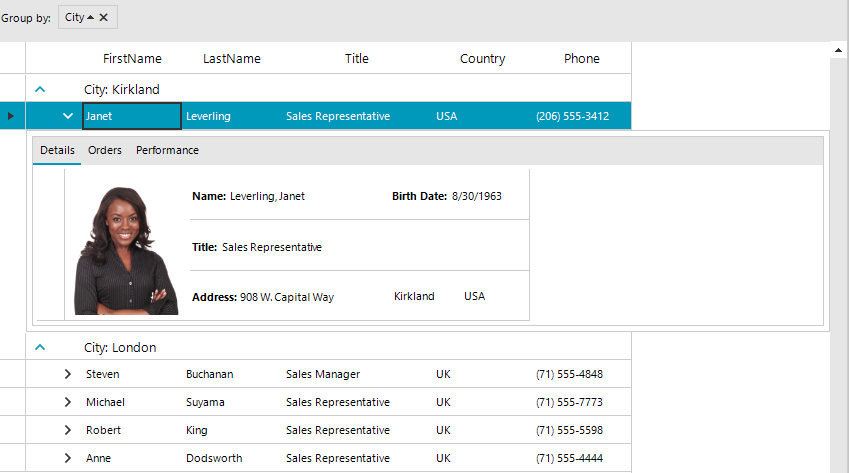Sort by Title column header

click(357, 58)
